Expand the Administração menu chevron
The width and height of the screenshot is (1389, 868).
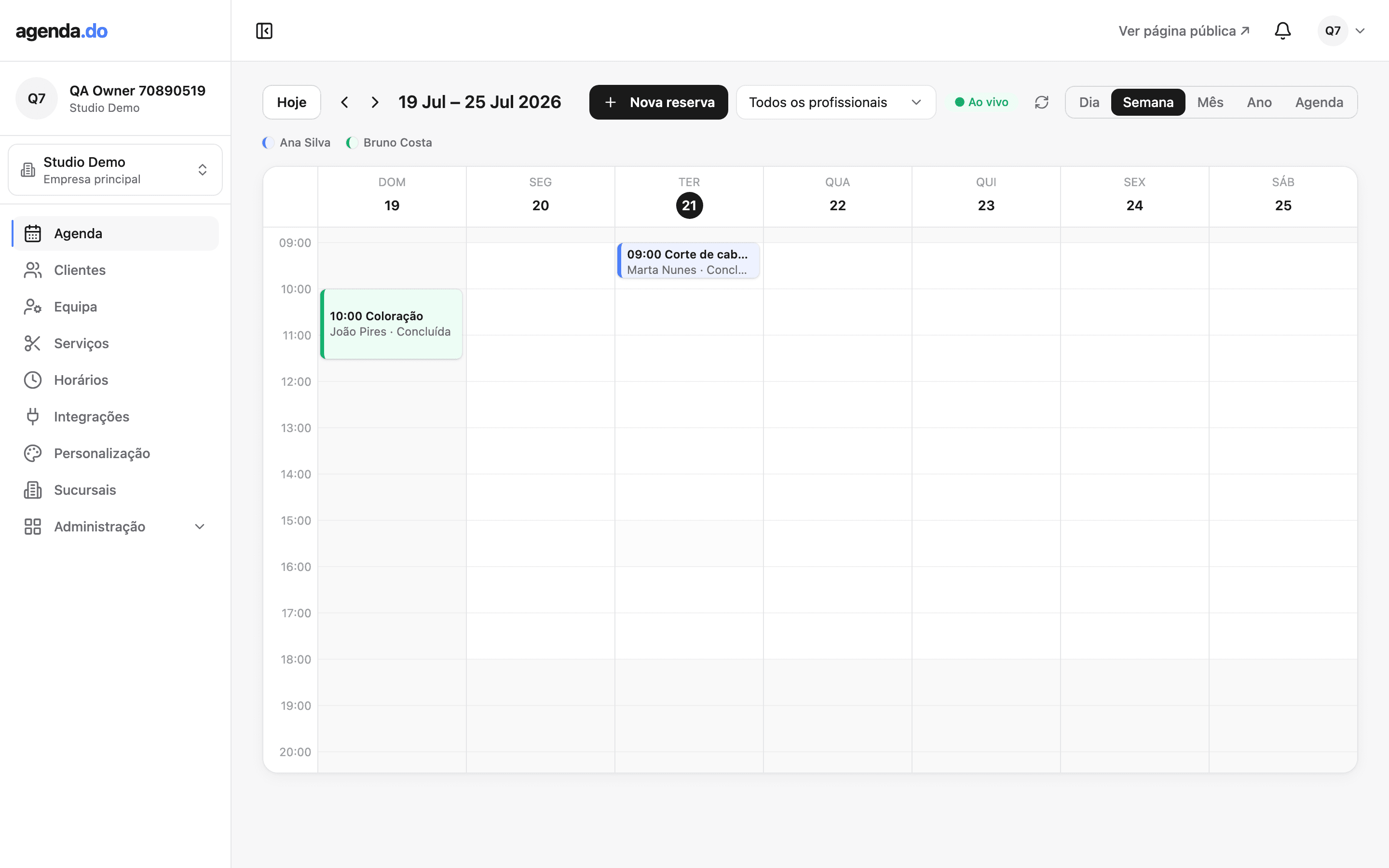[x=200, y=527]
